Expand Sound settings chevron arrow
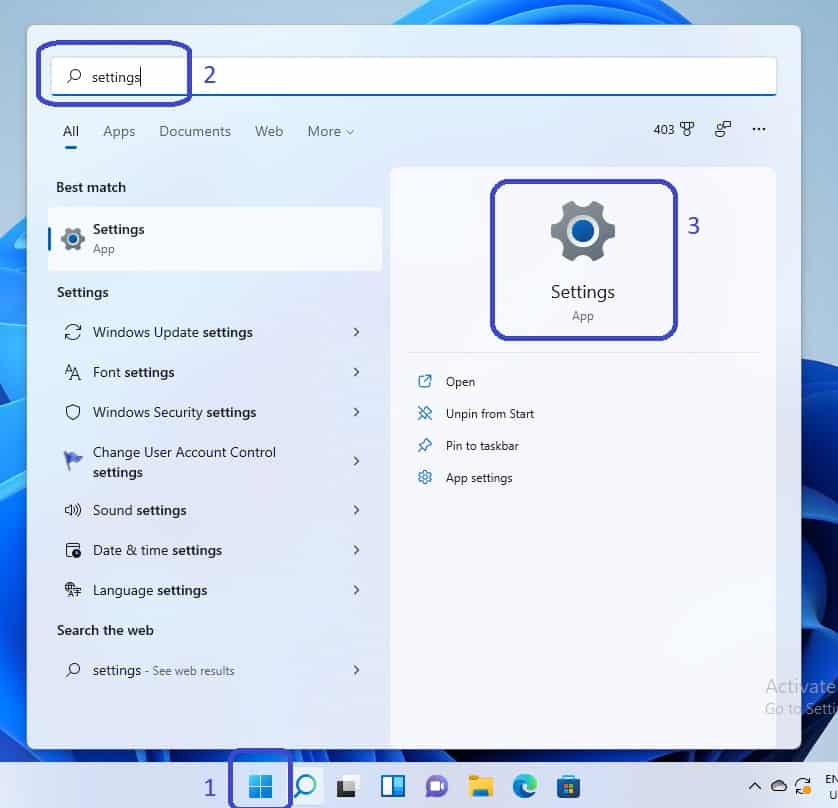The image size is (838, 808). click(x=356, y=510)
